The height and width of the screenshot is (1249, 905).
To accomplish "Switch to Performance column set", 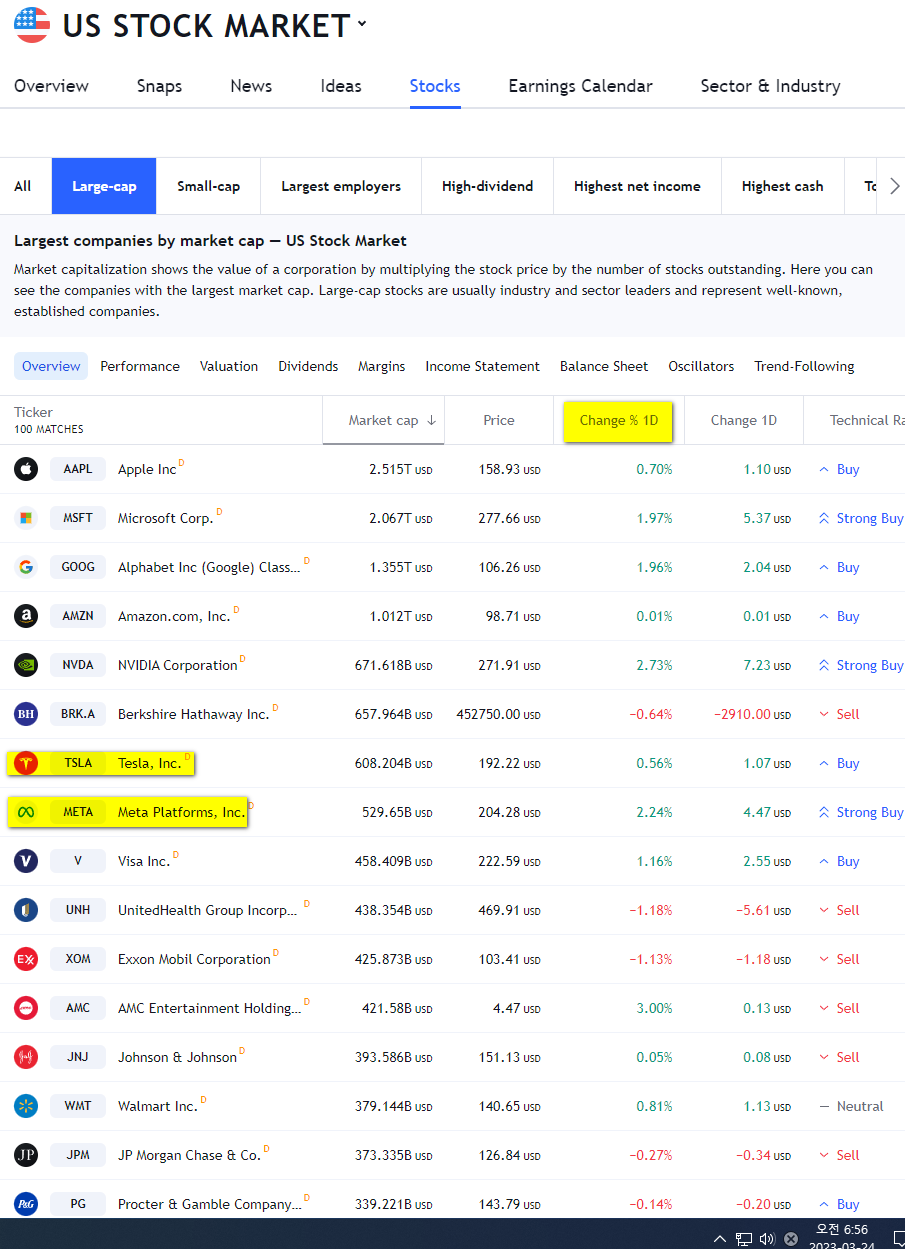I will pos(140,366).
